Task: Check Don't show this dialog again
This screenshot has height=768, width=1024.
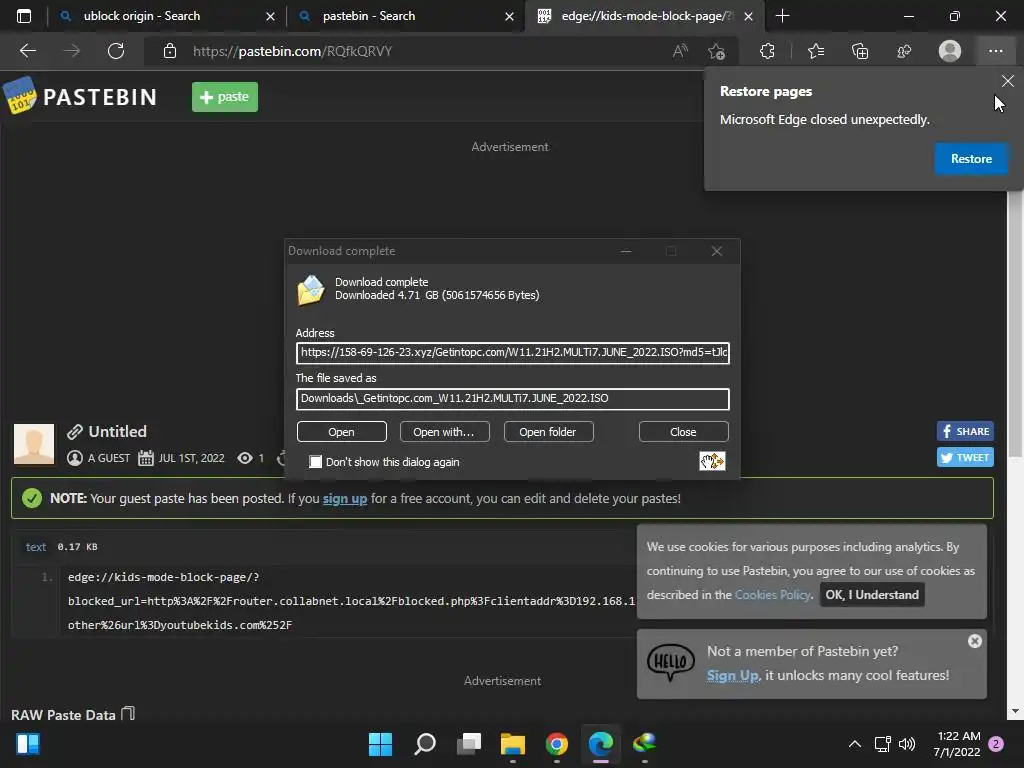Action: pos(315,462)
